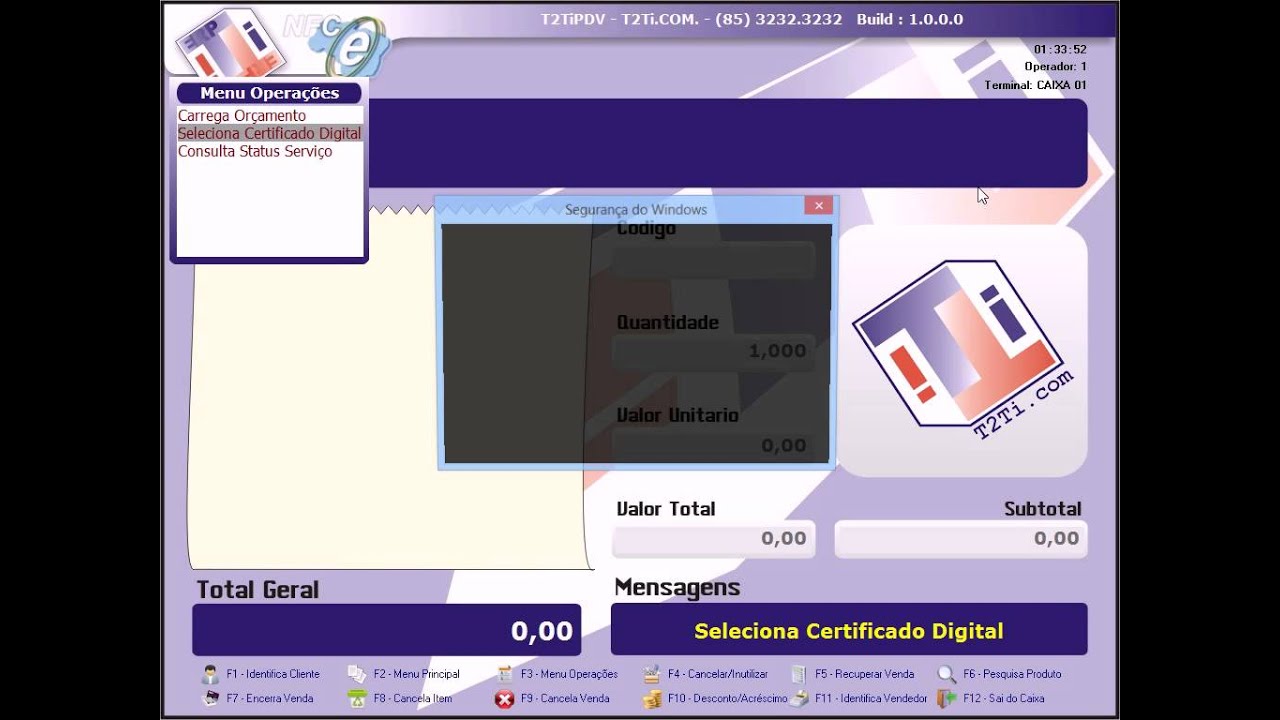The width and height of the screenshot is (1280, 720).
Task: Click the F10 - Desconto/Acréscimo label
Action: 728,698
